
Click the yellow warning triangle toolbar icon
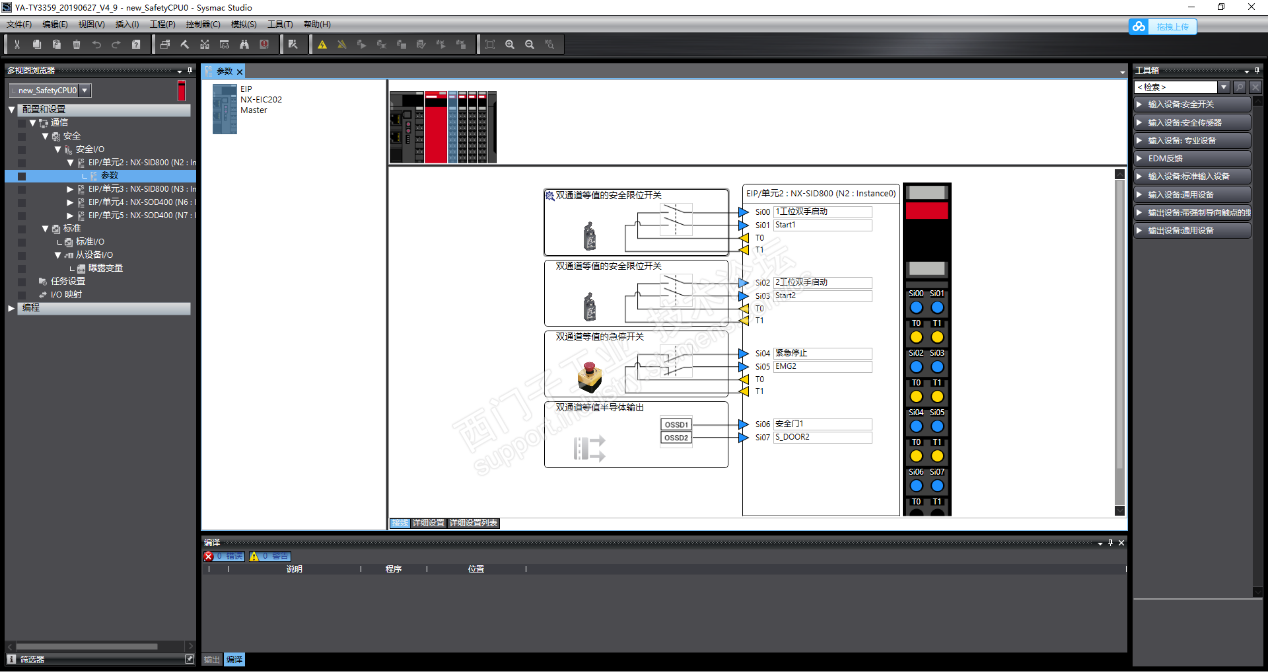[322, 44]
